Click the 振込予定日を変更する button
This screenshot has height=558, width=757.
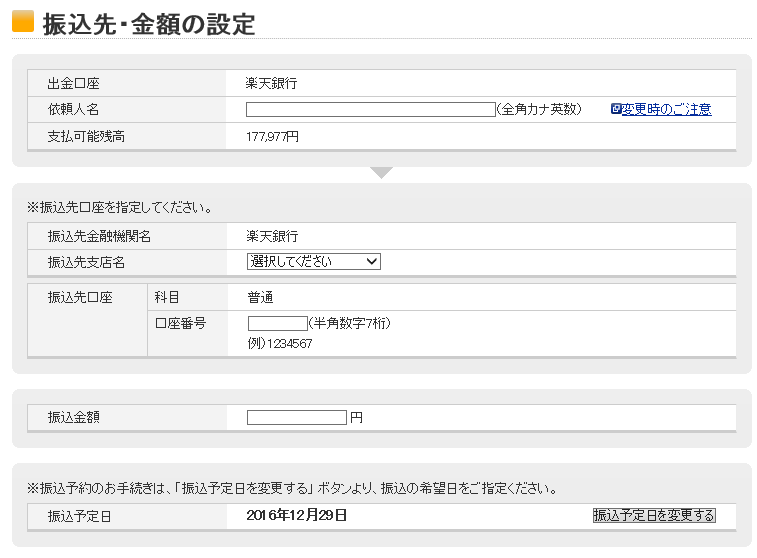(x=654, y=515)
